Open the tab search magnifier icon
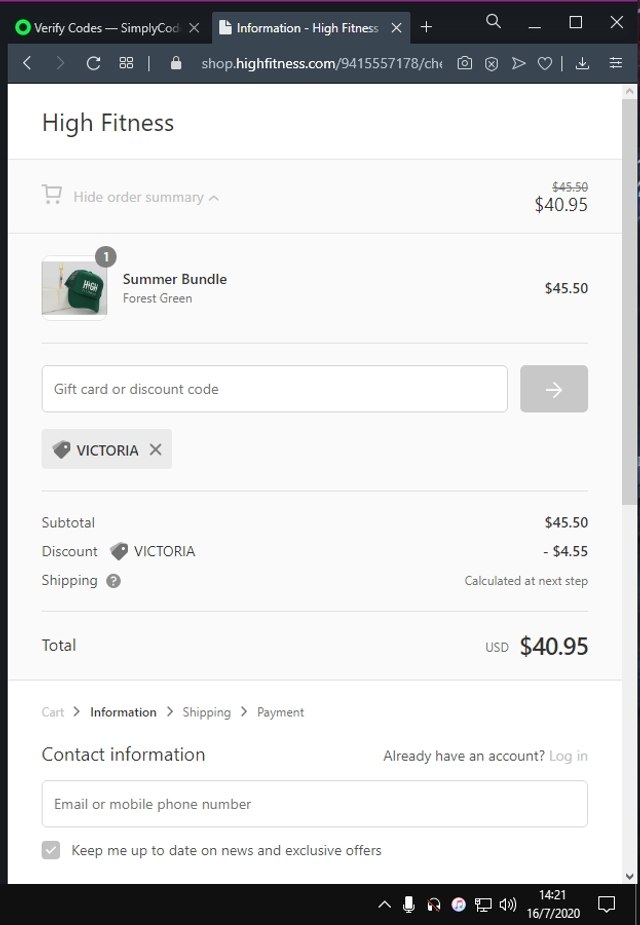The image size is (640, 925). tap(493, 21)
